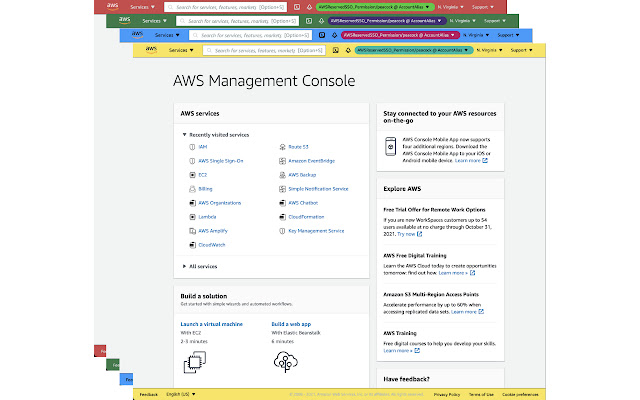Image resolution: width=640 pixels, height=400 pixels.
Task: Open CloudShell icon in the yellow bar
Action: pyautogui.click(x=336, y=50)
